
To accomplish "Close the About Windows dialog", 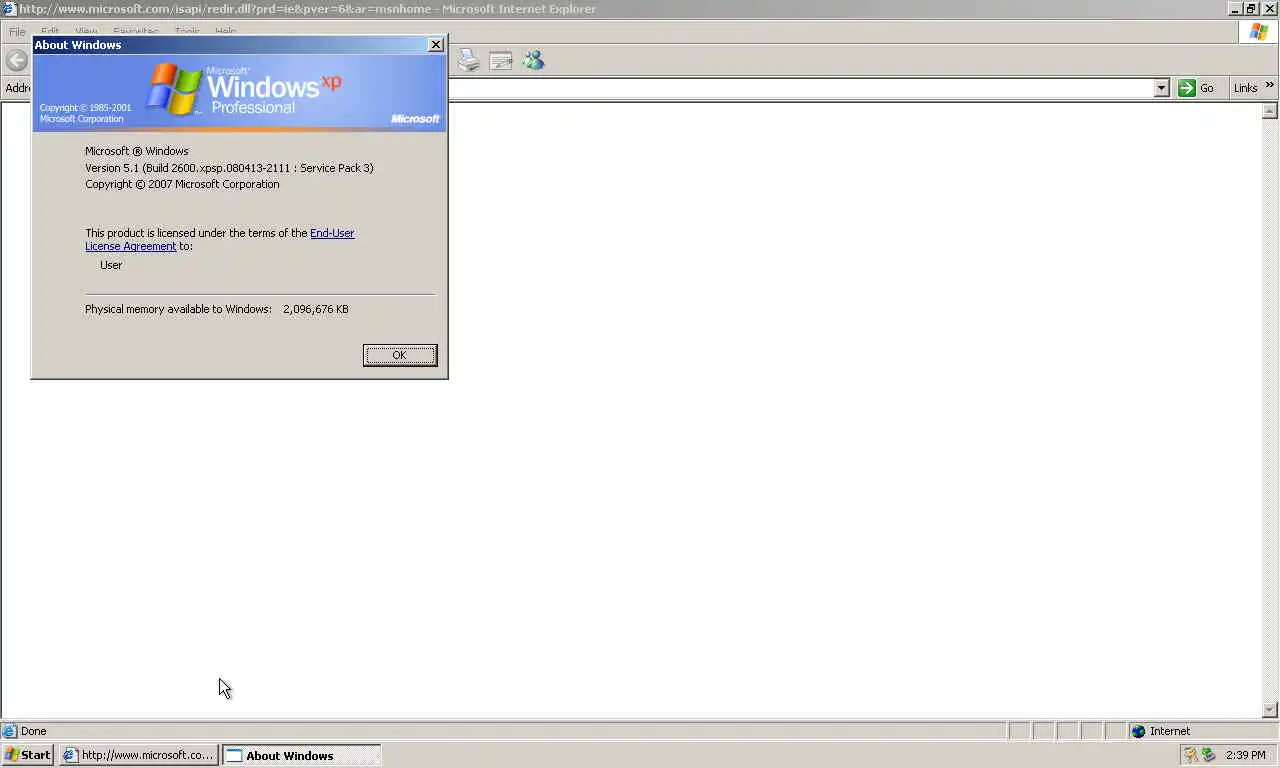I will [x=436, y=45].
